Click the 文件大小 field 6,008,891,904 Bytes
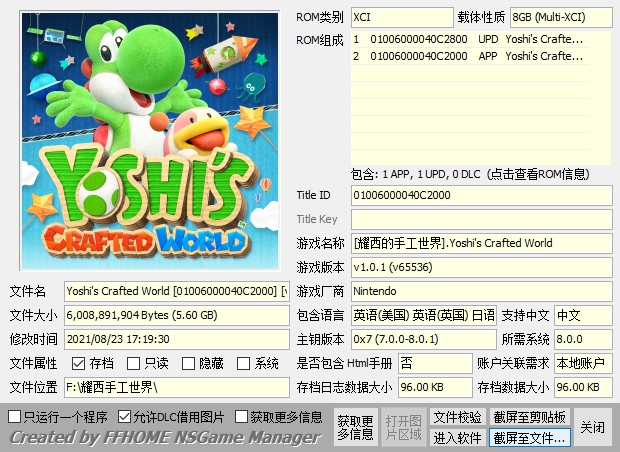 click(177, 315)
